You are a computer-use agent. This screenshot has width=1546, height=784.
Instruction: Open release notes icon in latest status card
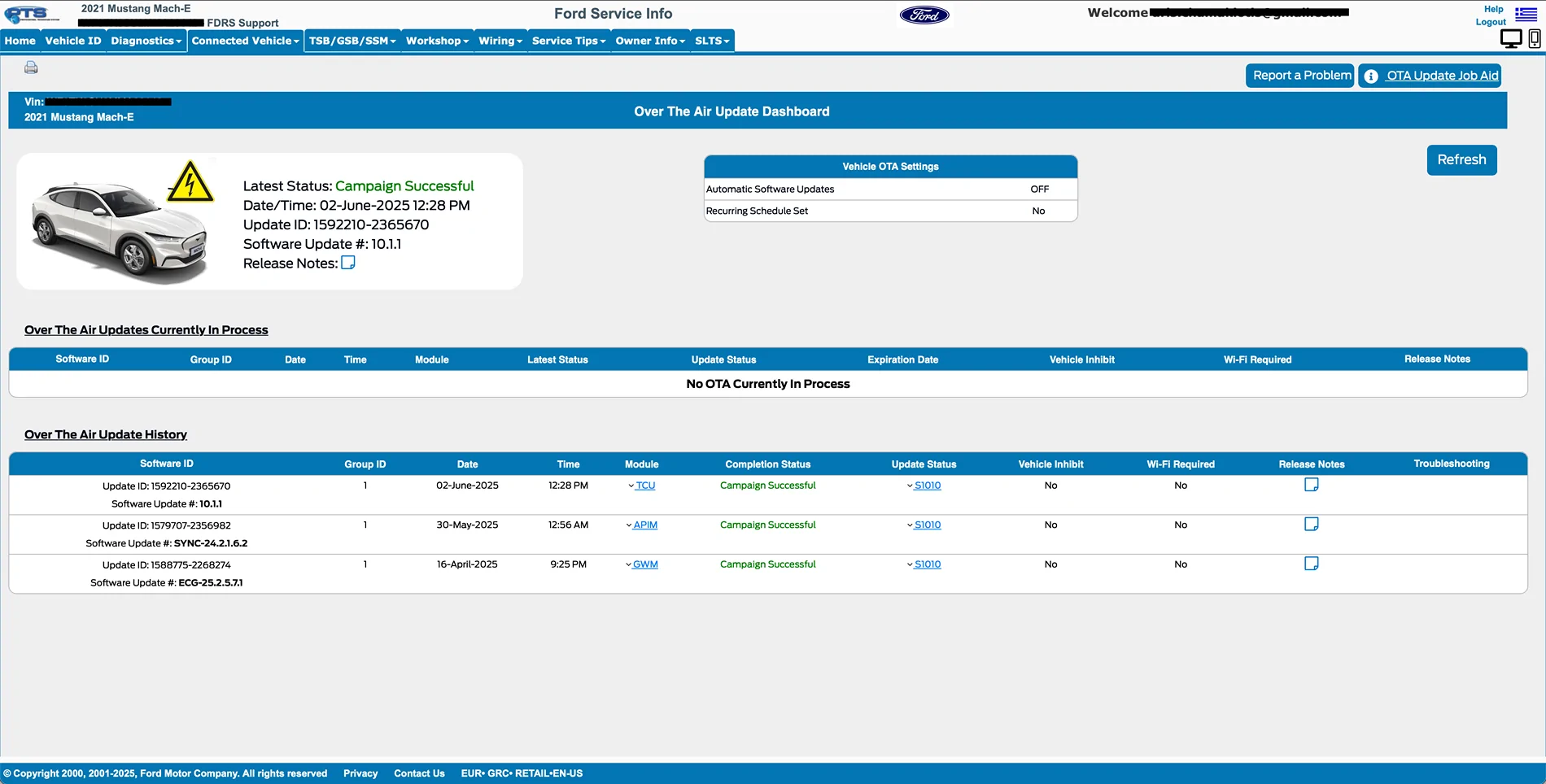[x=347, y=263]
